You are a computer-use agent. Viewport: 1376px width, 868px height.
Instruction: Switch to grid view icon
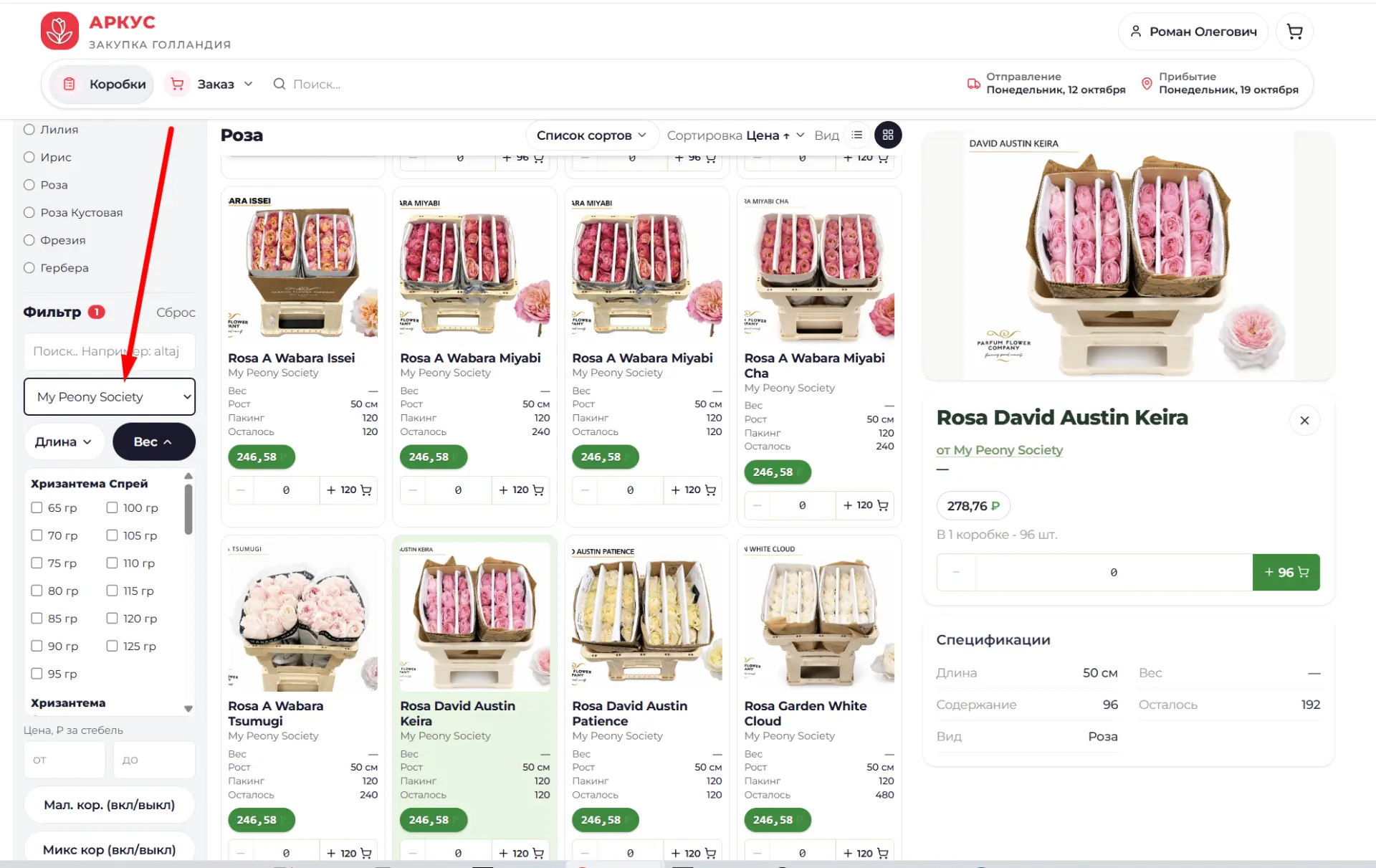coord(888,135)
